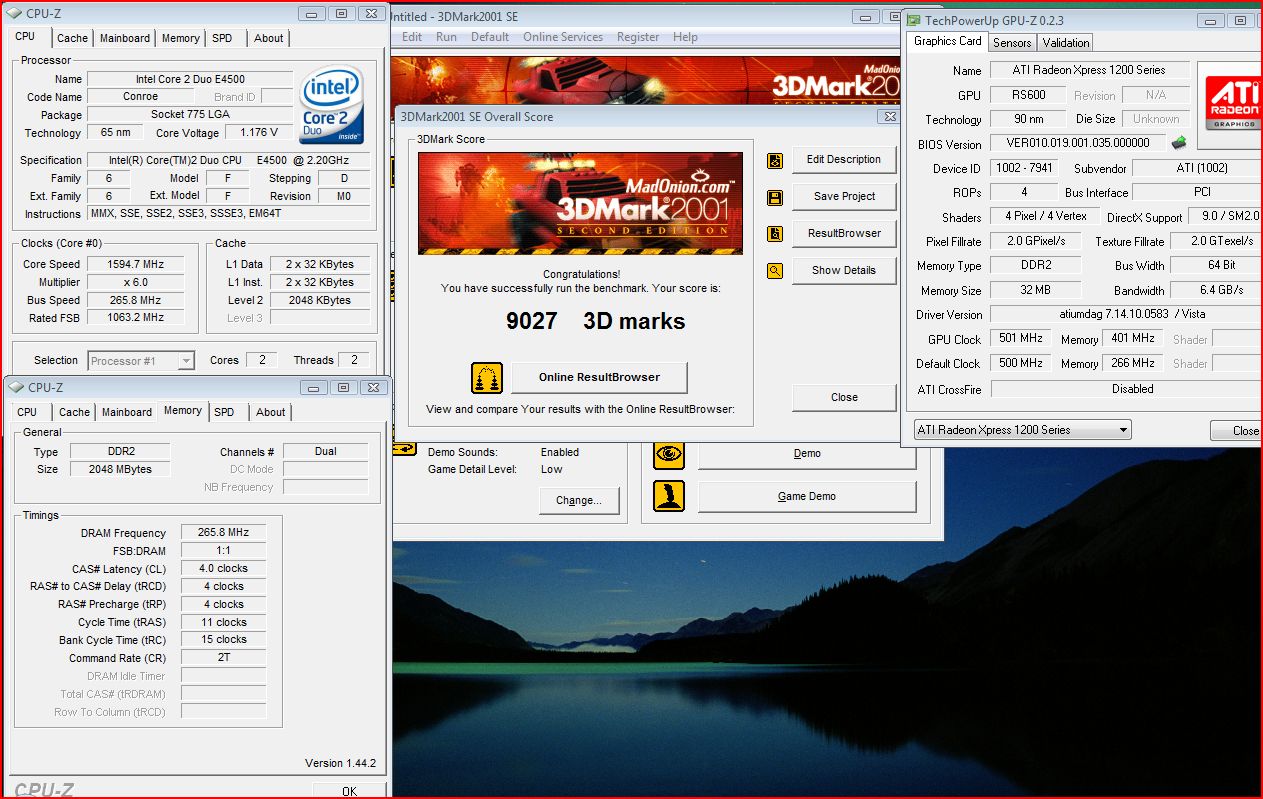Click the Save Project button
The width and height of the screenshot is (1263, 799).
click(844, 197)
